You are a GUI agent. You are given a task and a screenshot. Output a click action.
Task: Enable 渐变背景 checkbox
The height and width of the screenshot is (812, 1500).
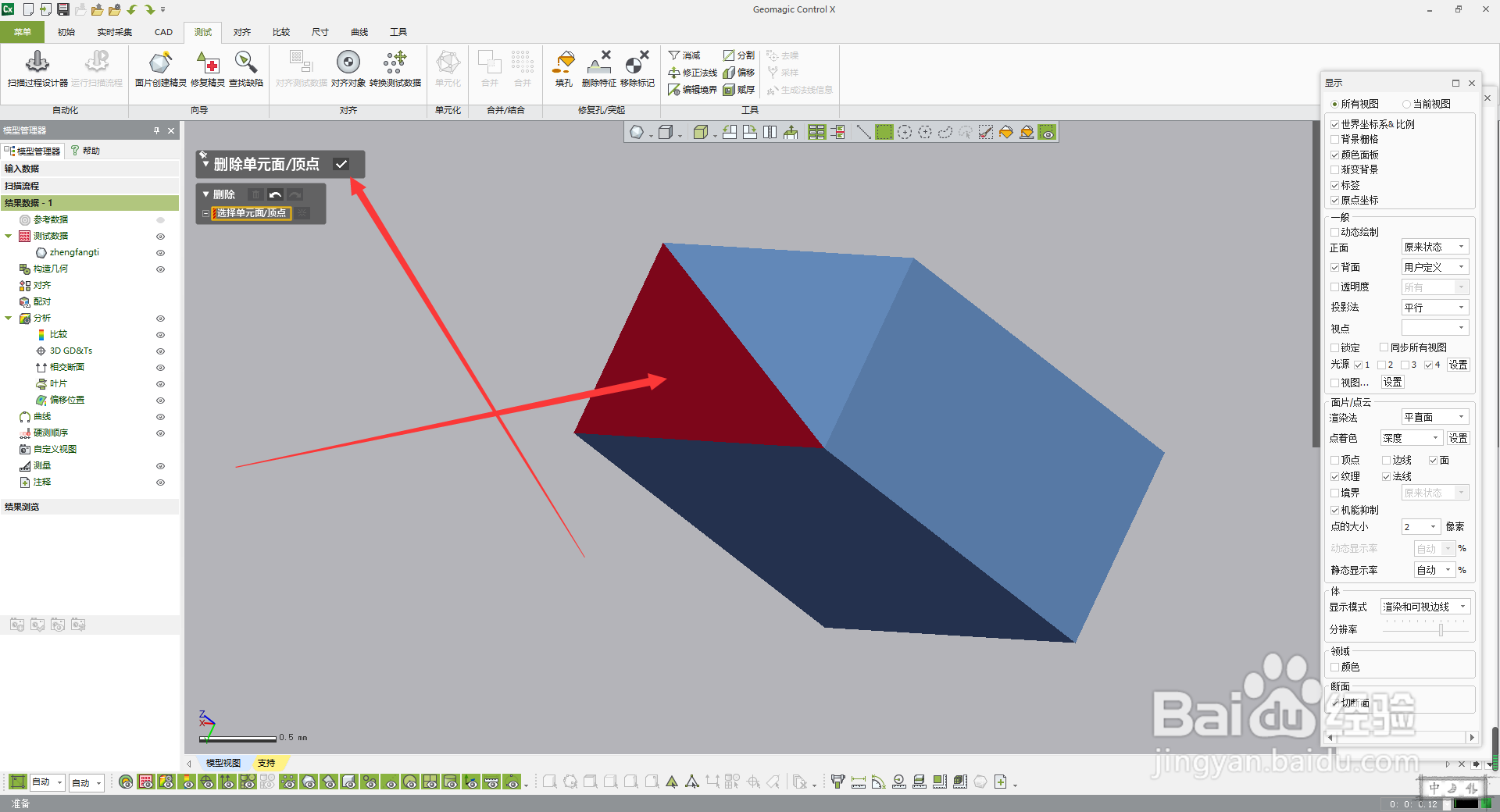[x=1335, y=169]
